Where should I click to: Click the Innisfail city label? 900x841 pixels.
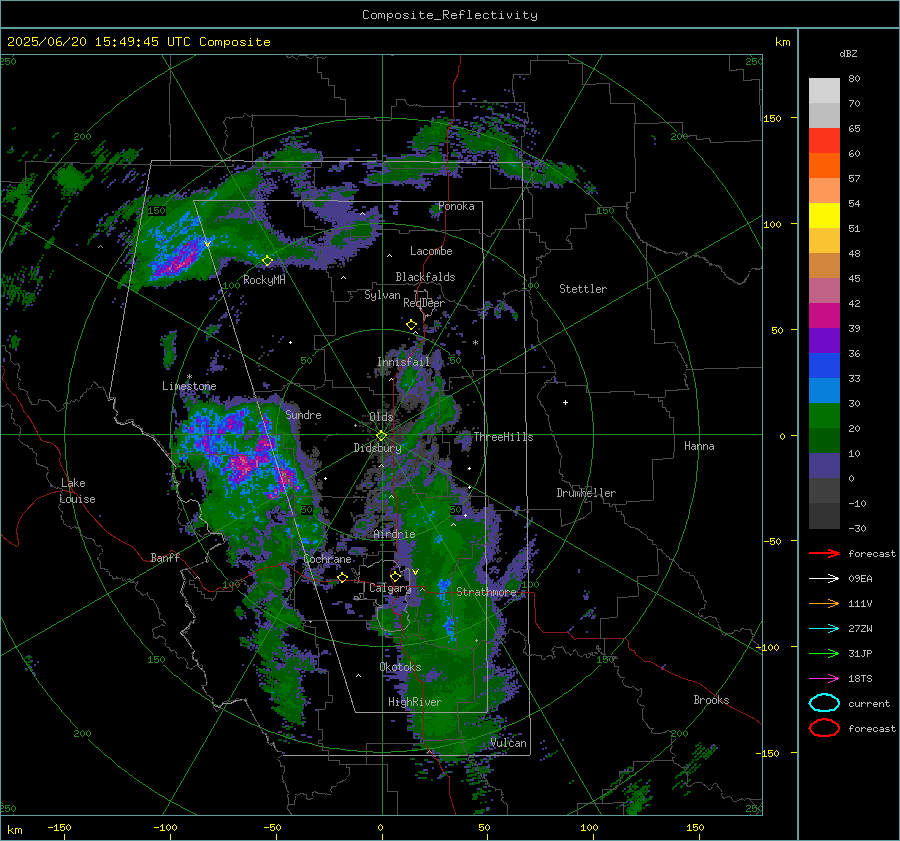(x=404, y=362)
